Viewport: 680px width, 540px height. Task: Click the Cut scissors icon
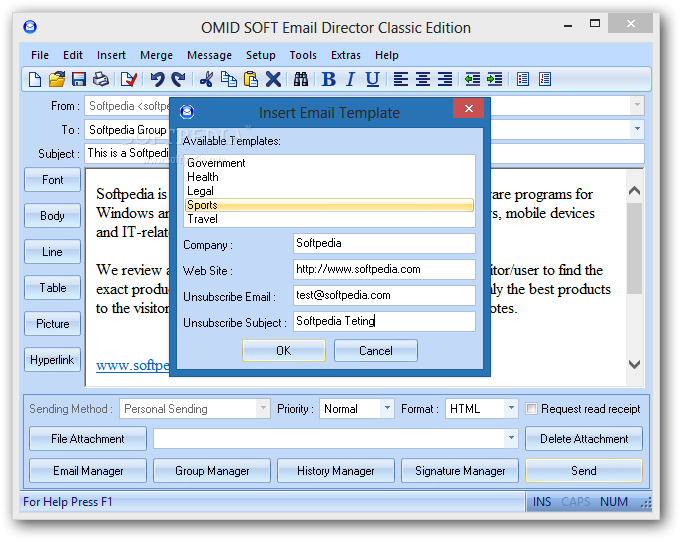coord(206,79)
